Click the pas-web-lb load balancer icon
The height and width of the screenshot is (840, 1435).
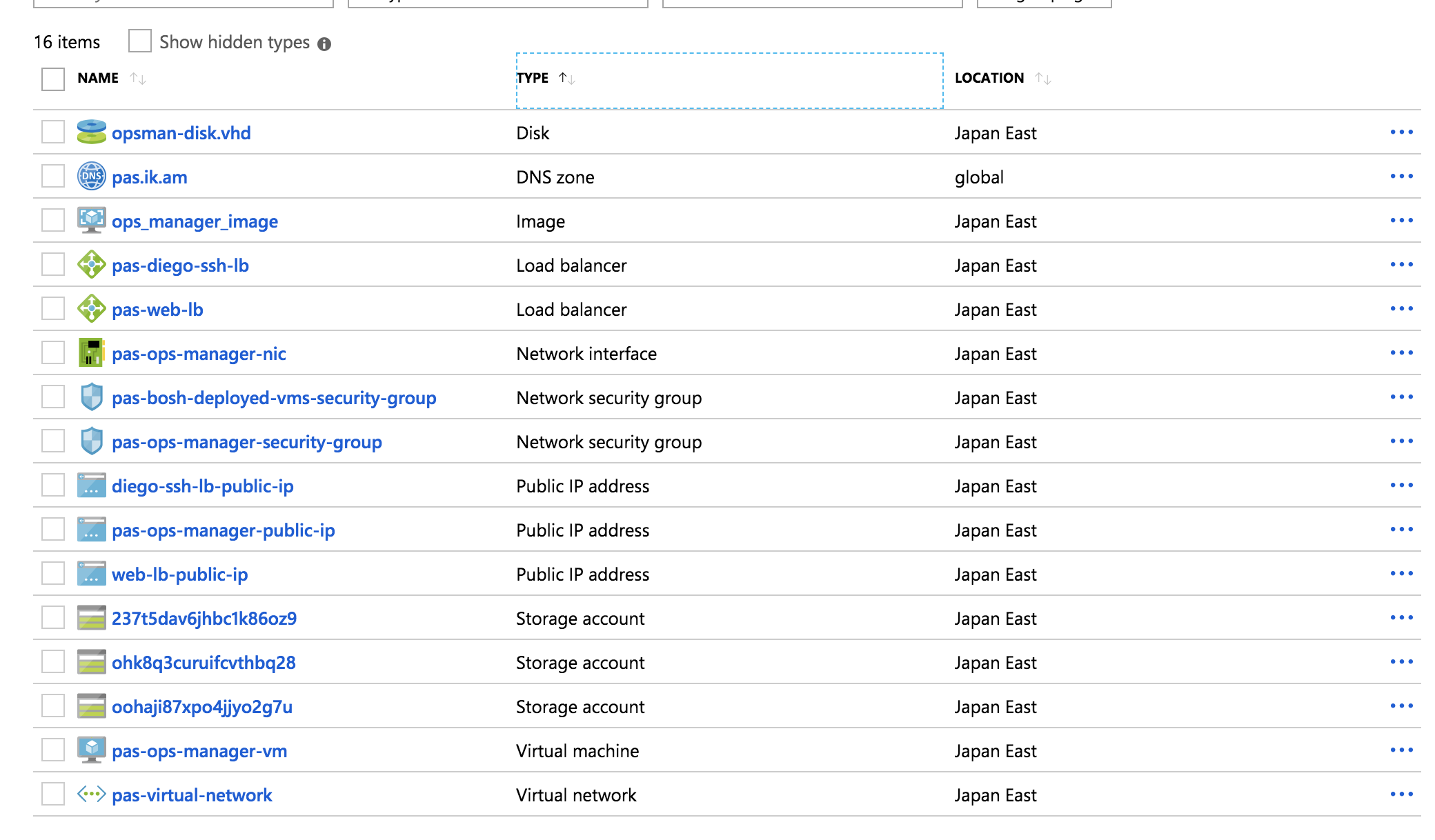[x=91, y=309]
